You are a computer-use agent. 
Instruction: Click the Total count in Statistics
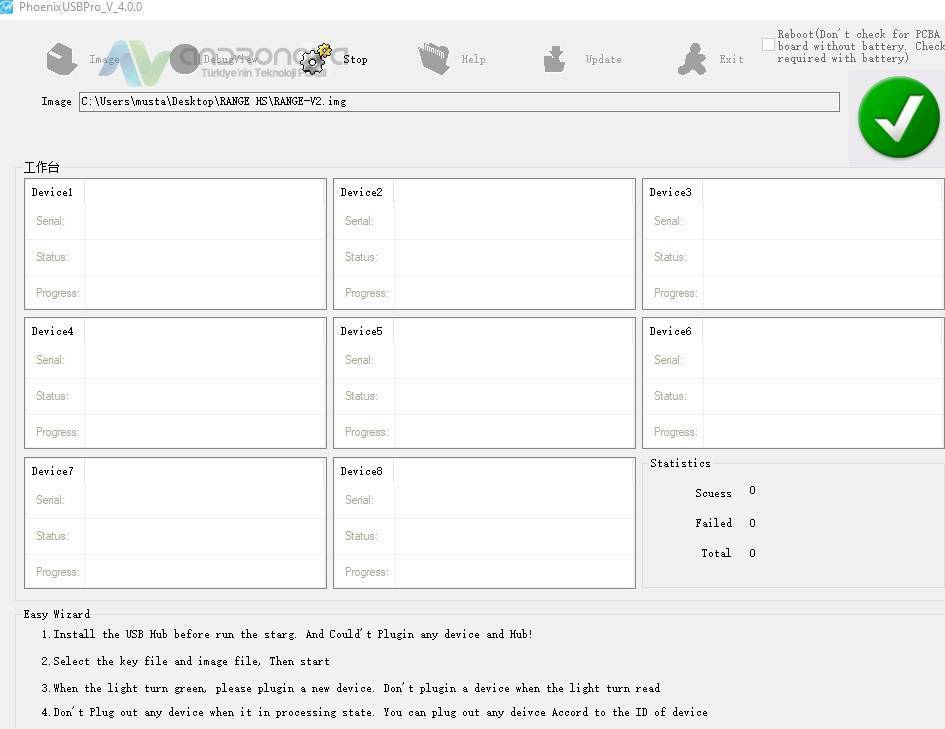coord(752,553)
